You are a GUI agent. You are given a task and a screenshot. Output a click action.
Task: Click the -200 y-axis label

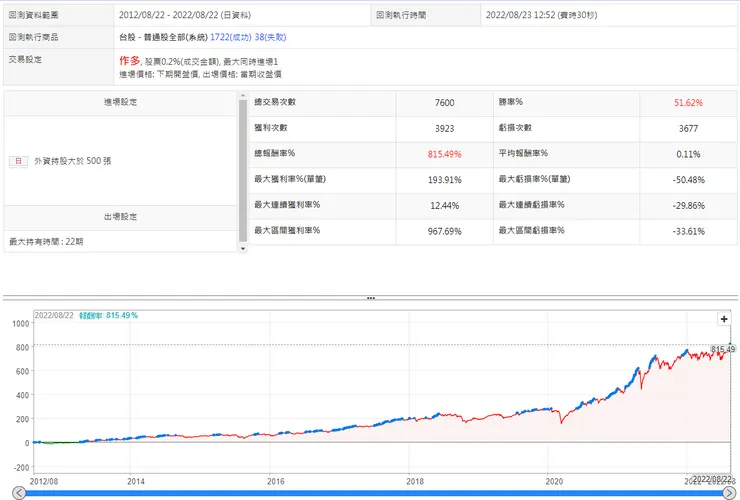pyautogui.click(x=21, y=467)
